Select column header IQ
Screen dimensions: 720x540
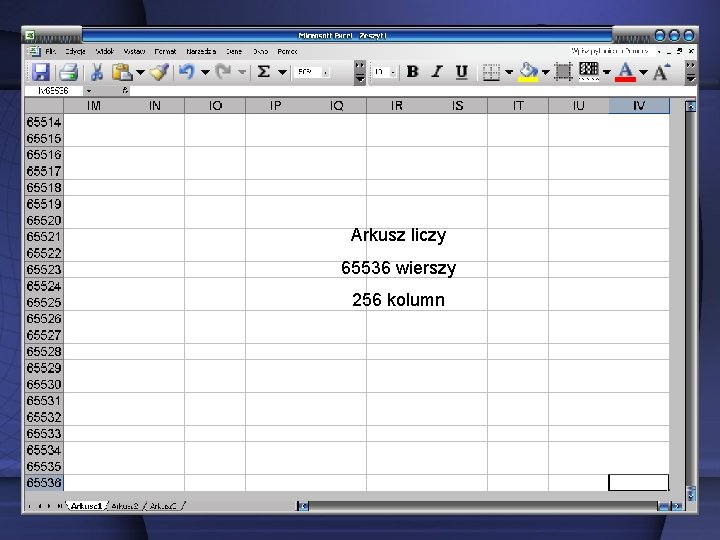coord(337,106)
